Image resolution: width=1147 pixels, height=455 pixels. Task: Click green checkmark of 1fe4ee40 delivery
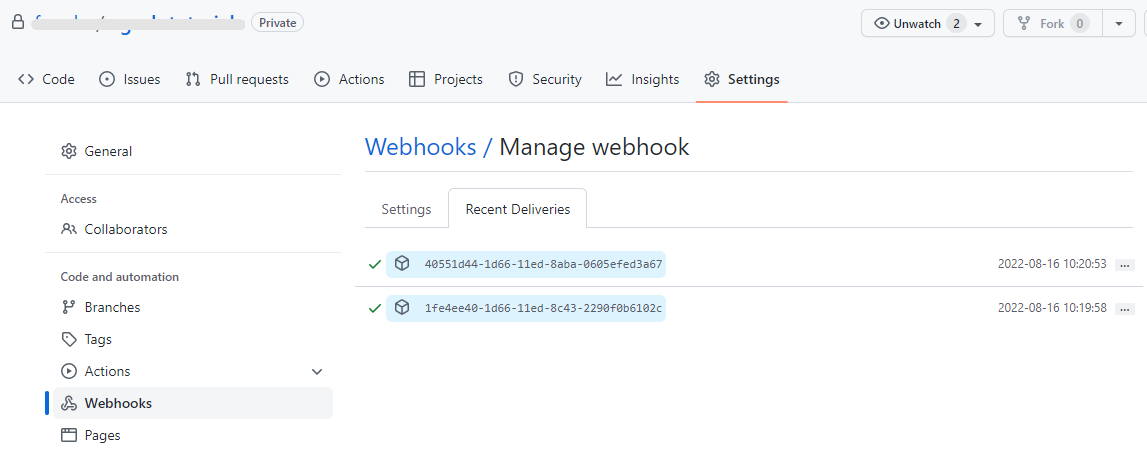tap(375, 309)
